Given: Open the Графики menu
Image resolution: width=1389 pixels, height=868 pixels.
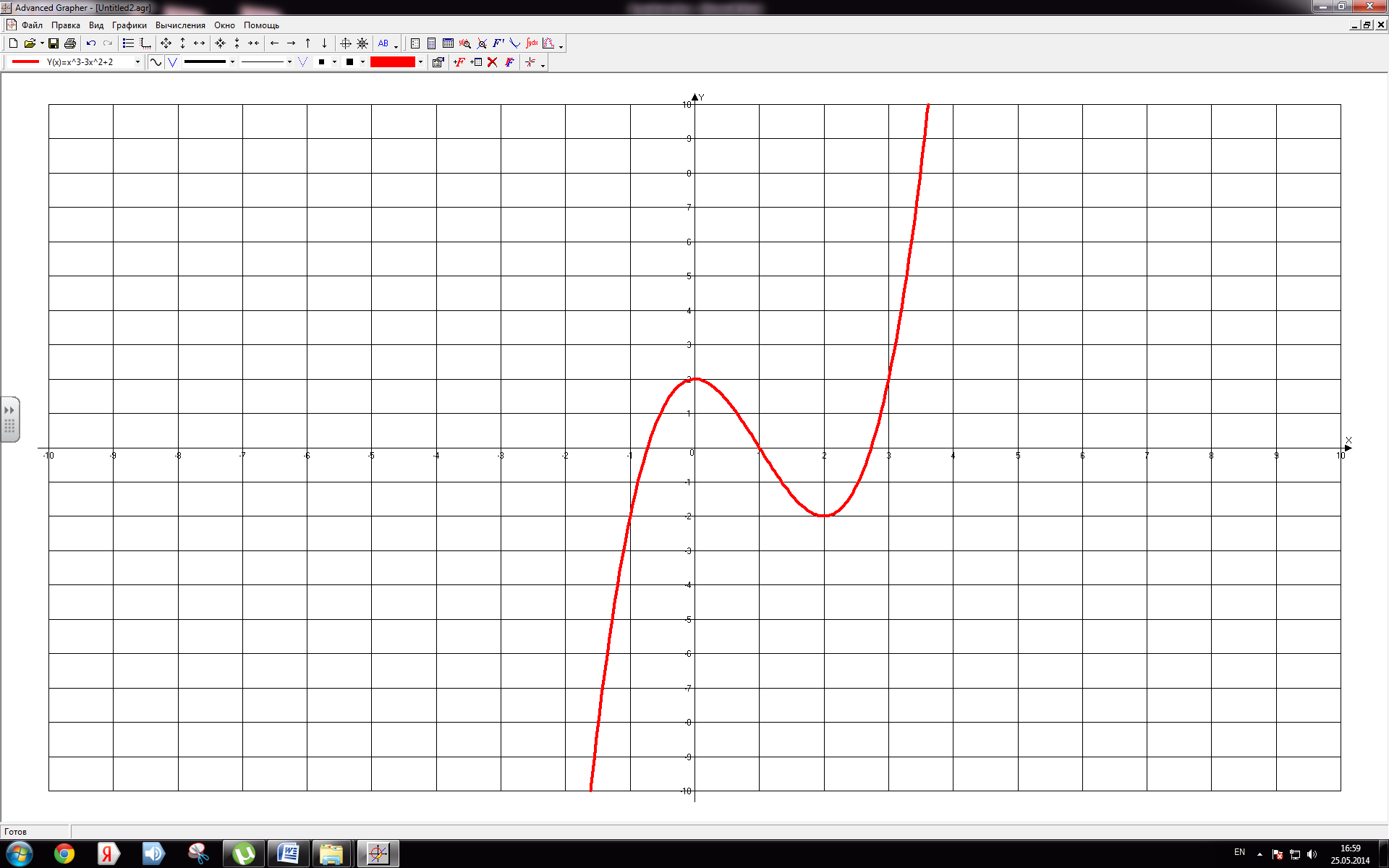Looking at the screenshot, I should pyautogui.click(x=129, y=25).
